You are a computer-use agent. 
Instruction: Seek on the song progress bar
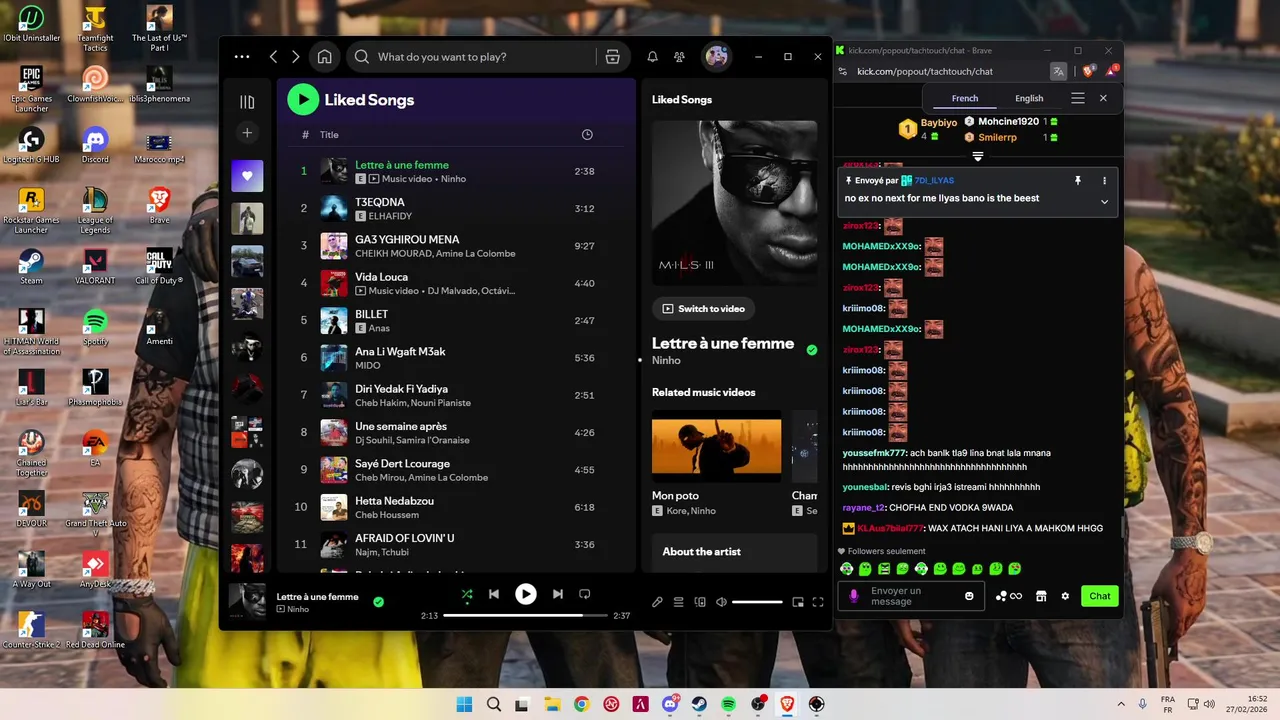pyautogui.click(x=525, y=616)
